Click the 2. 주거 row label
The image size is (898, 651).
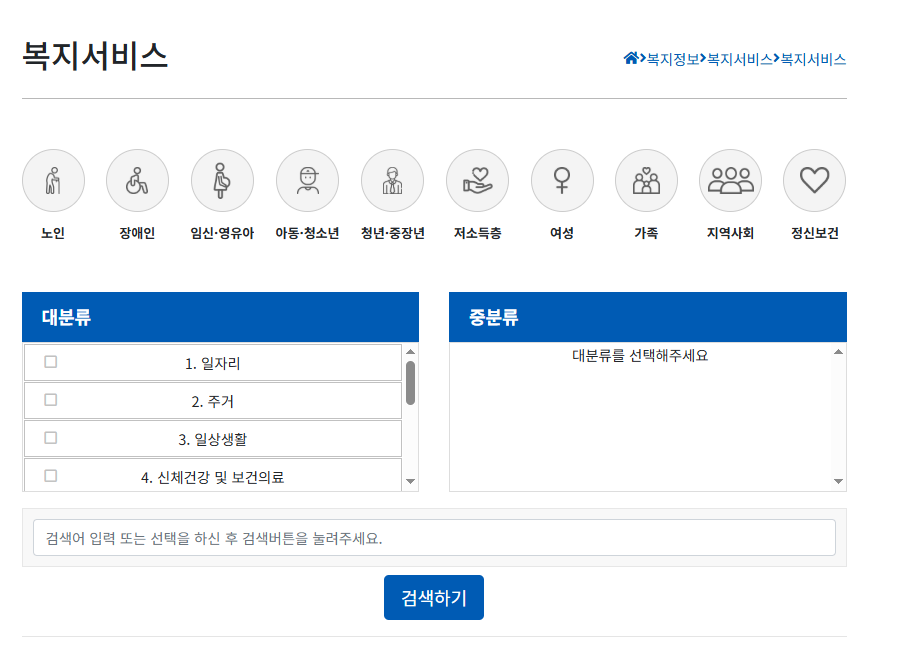[212, 401]
